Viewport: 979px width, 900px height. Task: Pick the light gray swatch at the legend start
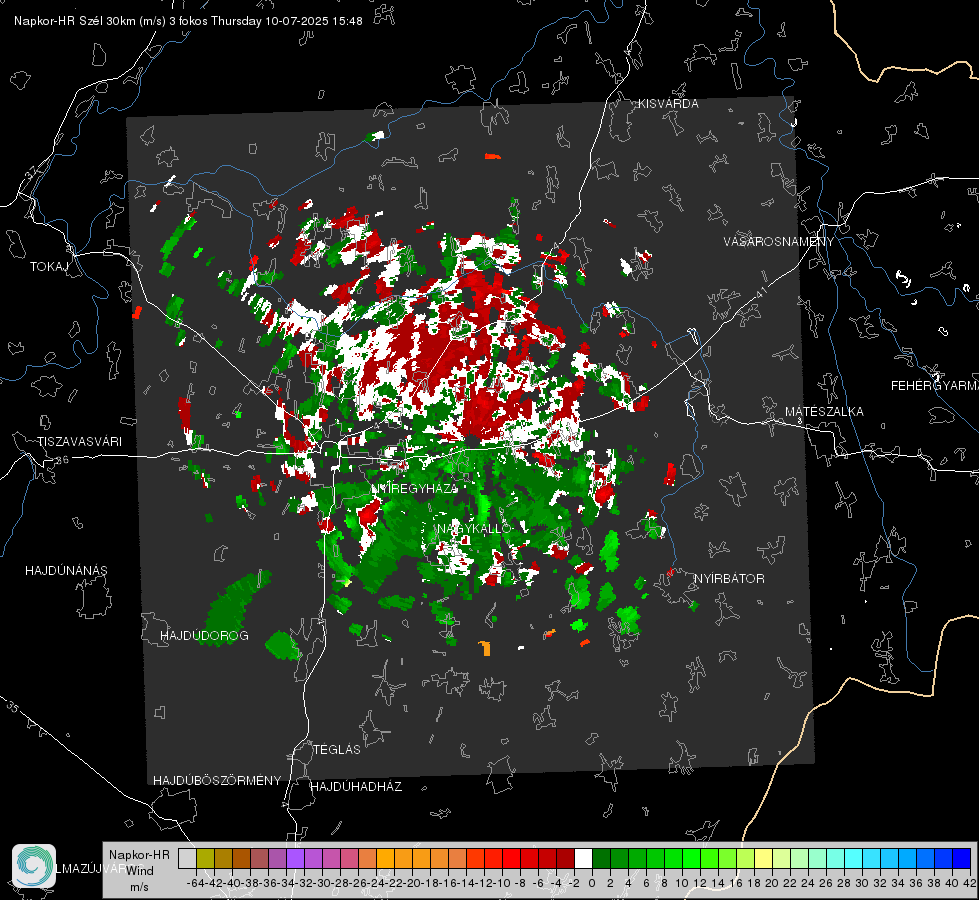[187, 858]
